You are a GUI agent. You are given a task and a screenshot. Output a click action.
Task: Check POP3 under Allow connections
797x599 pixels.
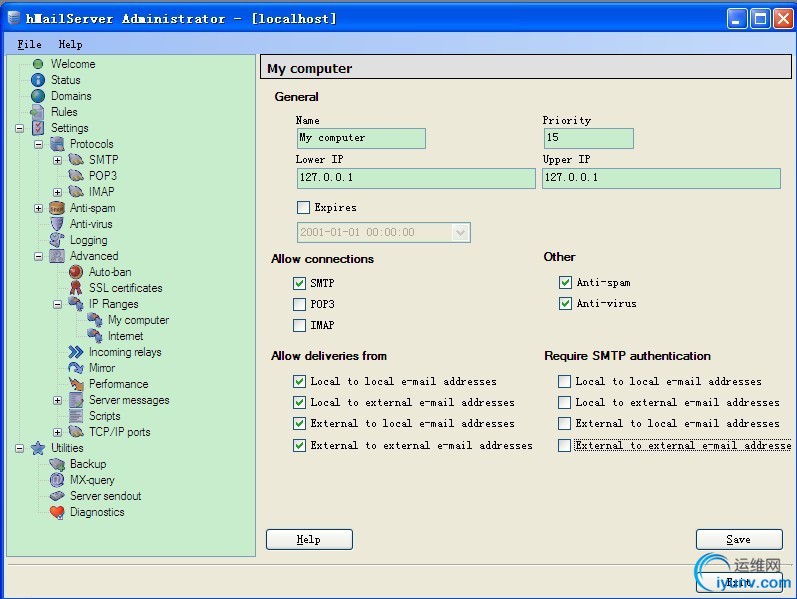tap(299, 304)
